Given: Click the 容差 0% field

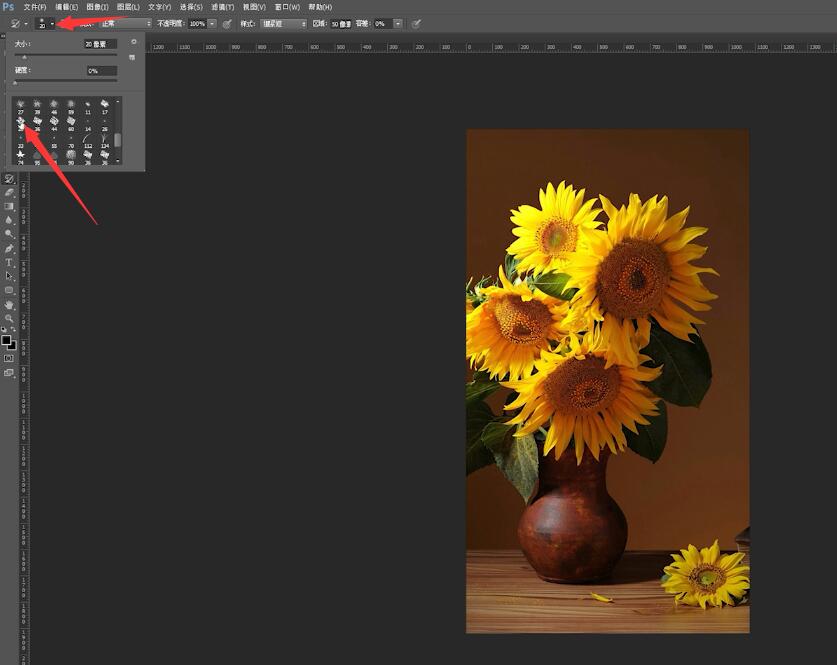Looking at the screenshot, I should (382, 23).
